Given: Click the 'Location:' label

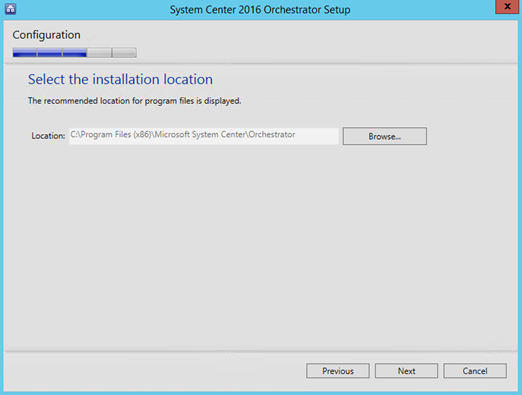Looking at the screenshot, I should coord(48,136).
